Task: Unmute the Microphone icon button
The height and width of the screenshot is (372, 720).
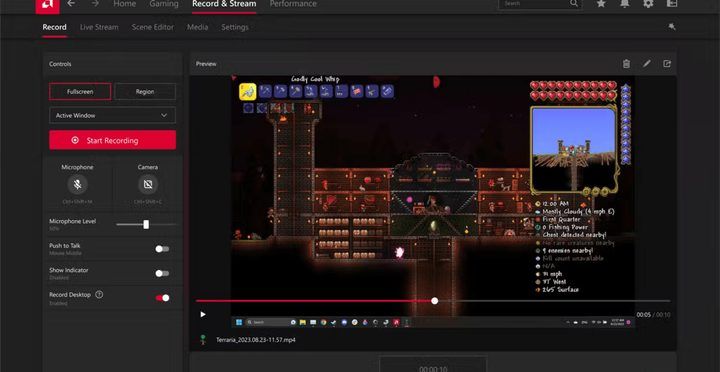Action: tap(78, 184)
